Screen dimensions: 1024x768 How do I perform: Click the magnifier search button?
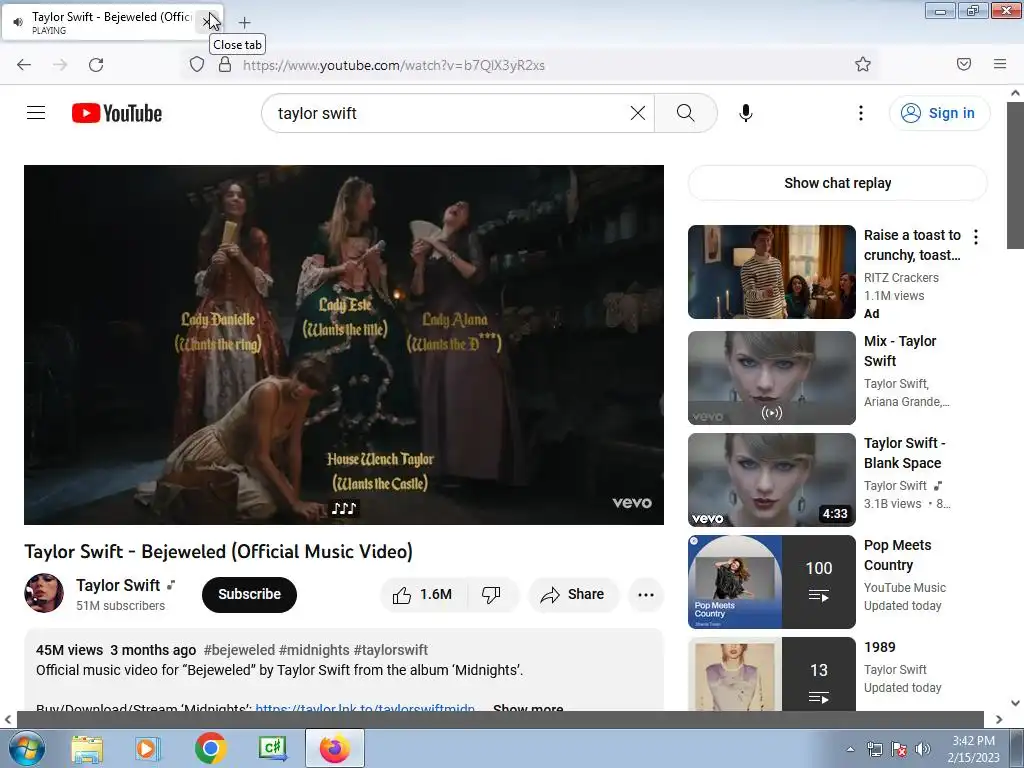(x=686, y=113)
